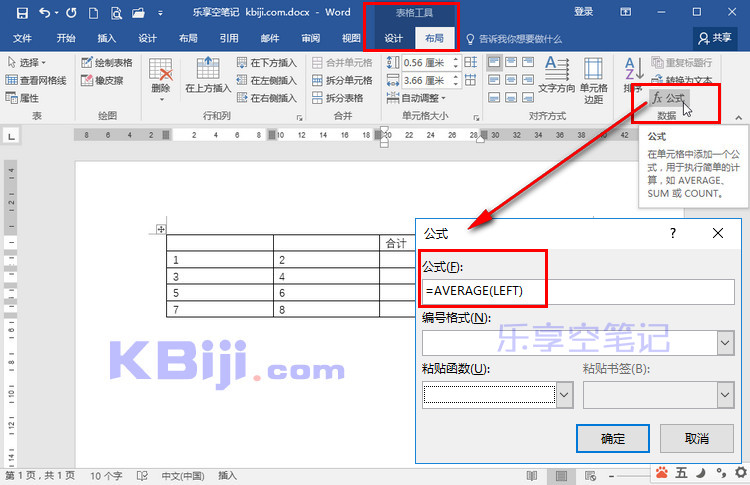Click the distribute rows icon

point(470,62)
